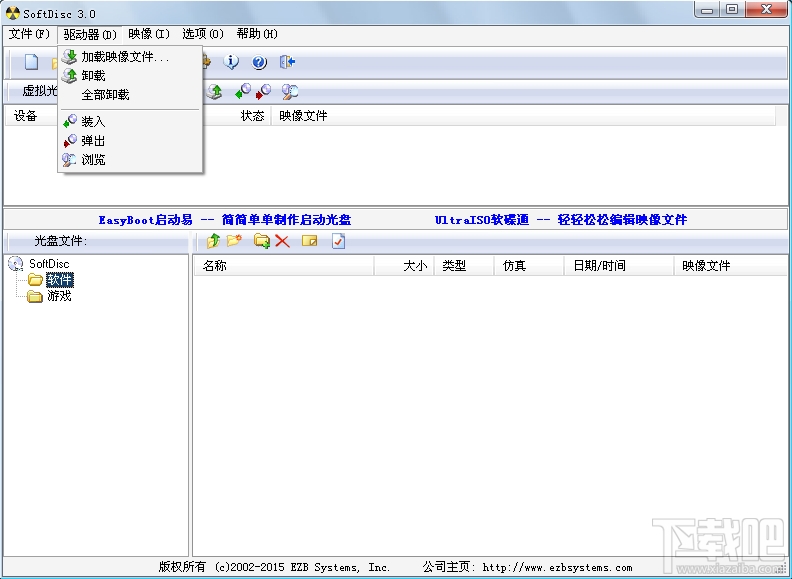Image resolution: width=792 pixels, height=579 pixels.
Task: Open the 映像(I) menu
Action: tap(149, 34)
